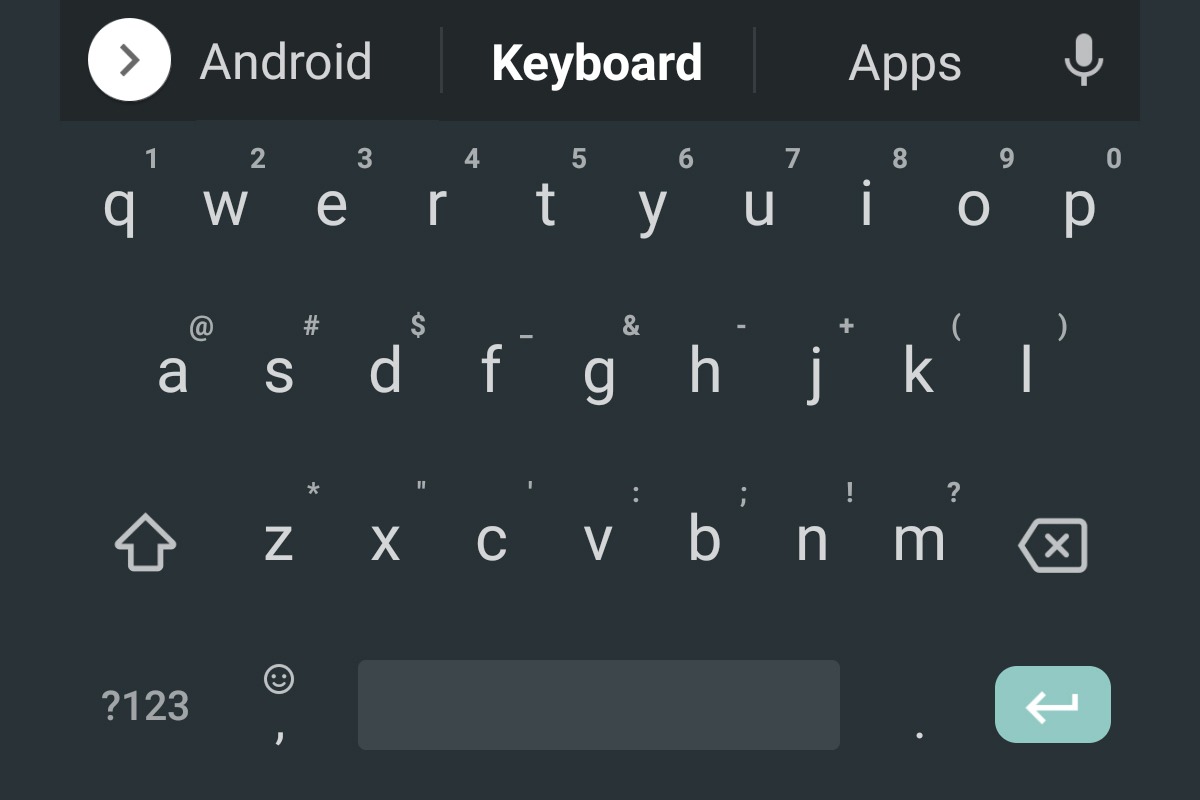Screen dimensions: 1200x800
Task: Expand suggestion strip with the arrow button
Action: click(129, 60)
